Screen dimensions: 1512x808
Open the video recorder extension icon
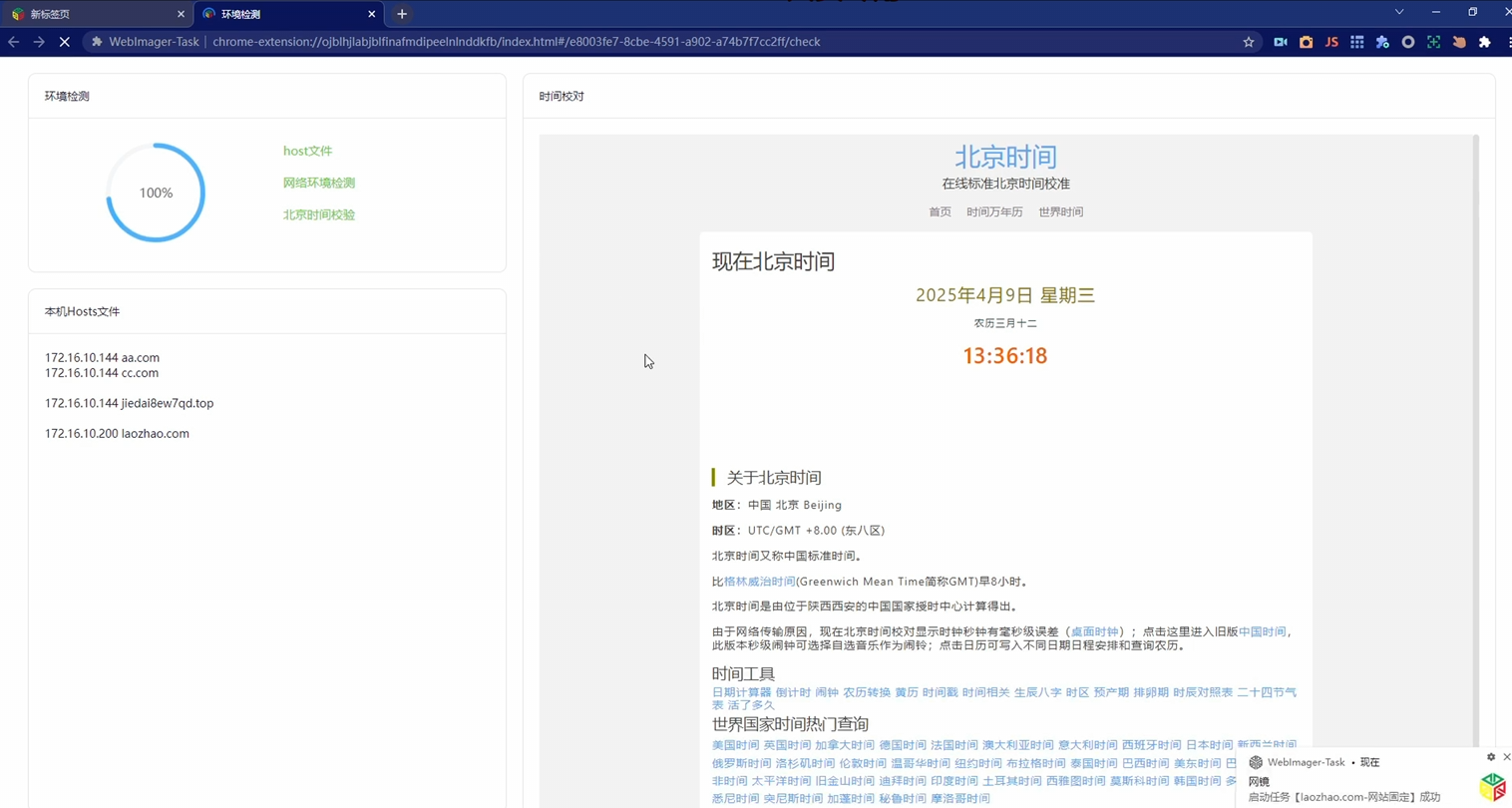coord(1281,42)
